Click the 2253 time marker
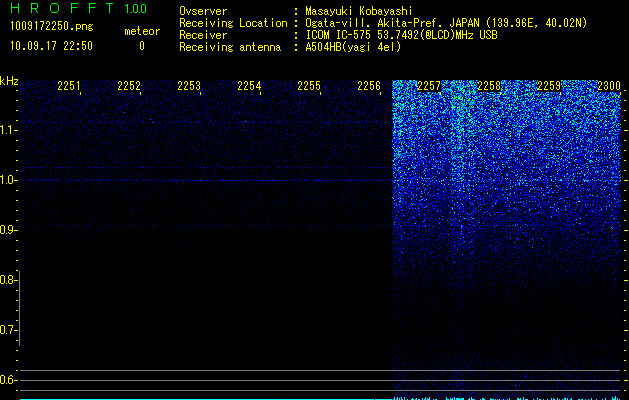The height and width of the screenshot is (400, 629). 189,86
